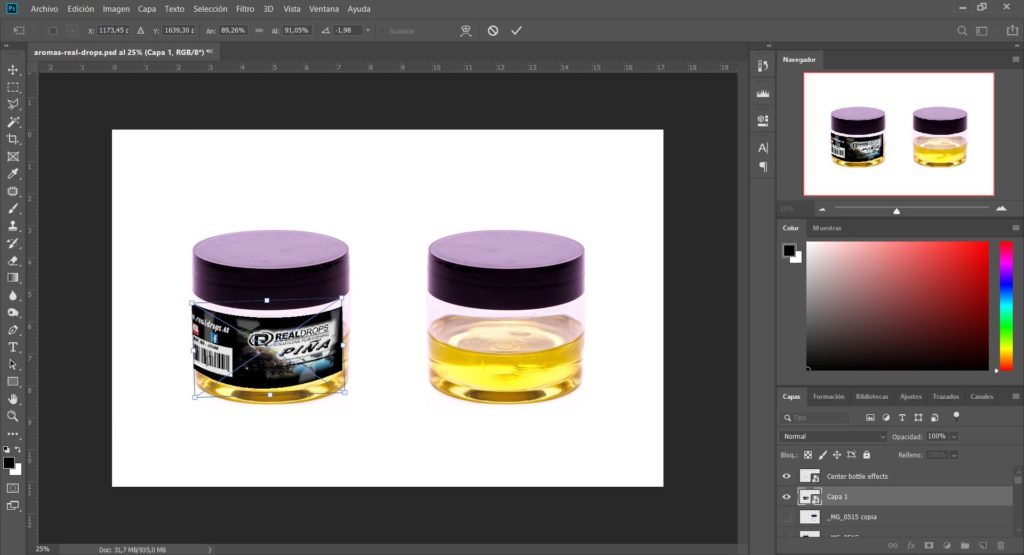Open the Color panel menu
The height and width of the screenshot is (555, 1024).
coord(1016,228)
